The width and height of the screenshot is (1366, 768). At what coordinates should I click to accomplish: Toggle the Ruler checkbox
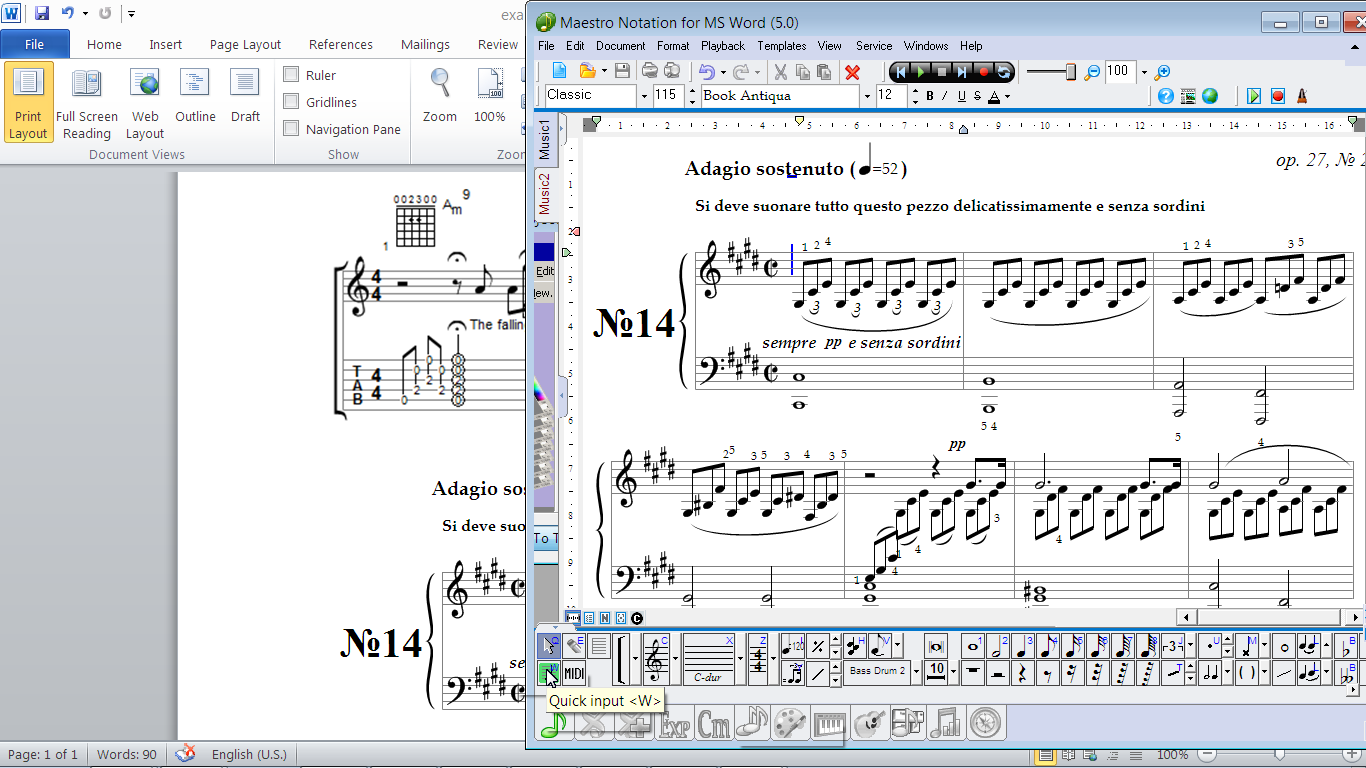click(x=289, y=74)
